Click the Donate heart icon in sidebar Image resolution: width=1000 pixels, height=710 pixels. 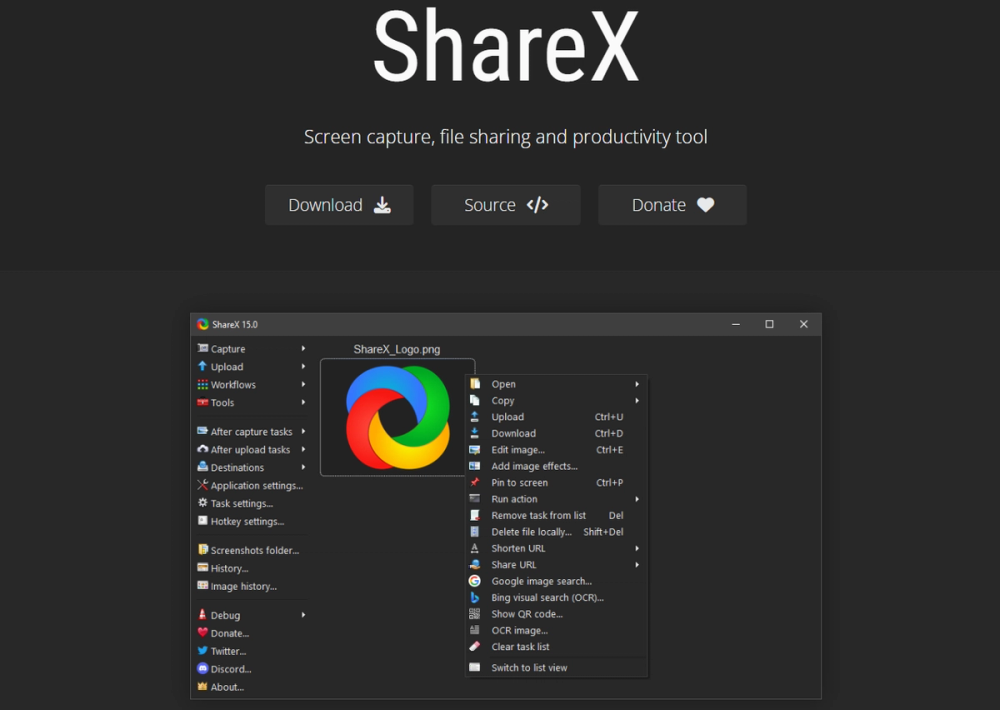coord(203,632)
